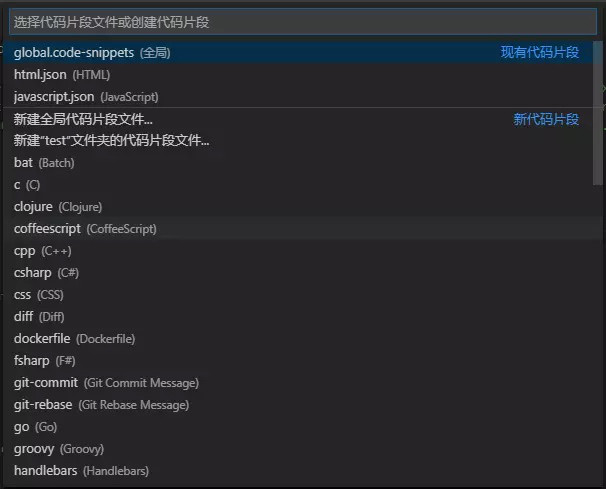The width and height of the screenshot is (606, 489).
Task: Select dockerfile (Dockerfile) entry
Action: (x=74, y=339)
